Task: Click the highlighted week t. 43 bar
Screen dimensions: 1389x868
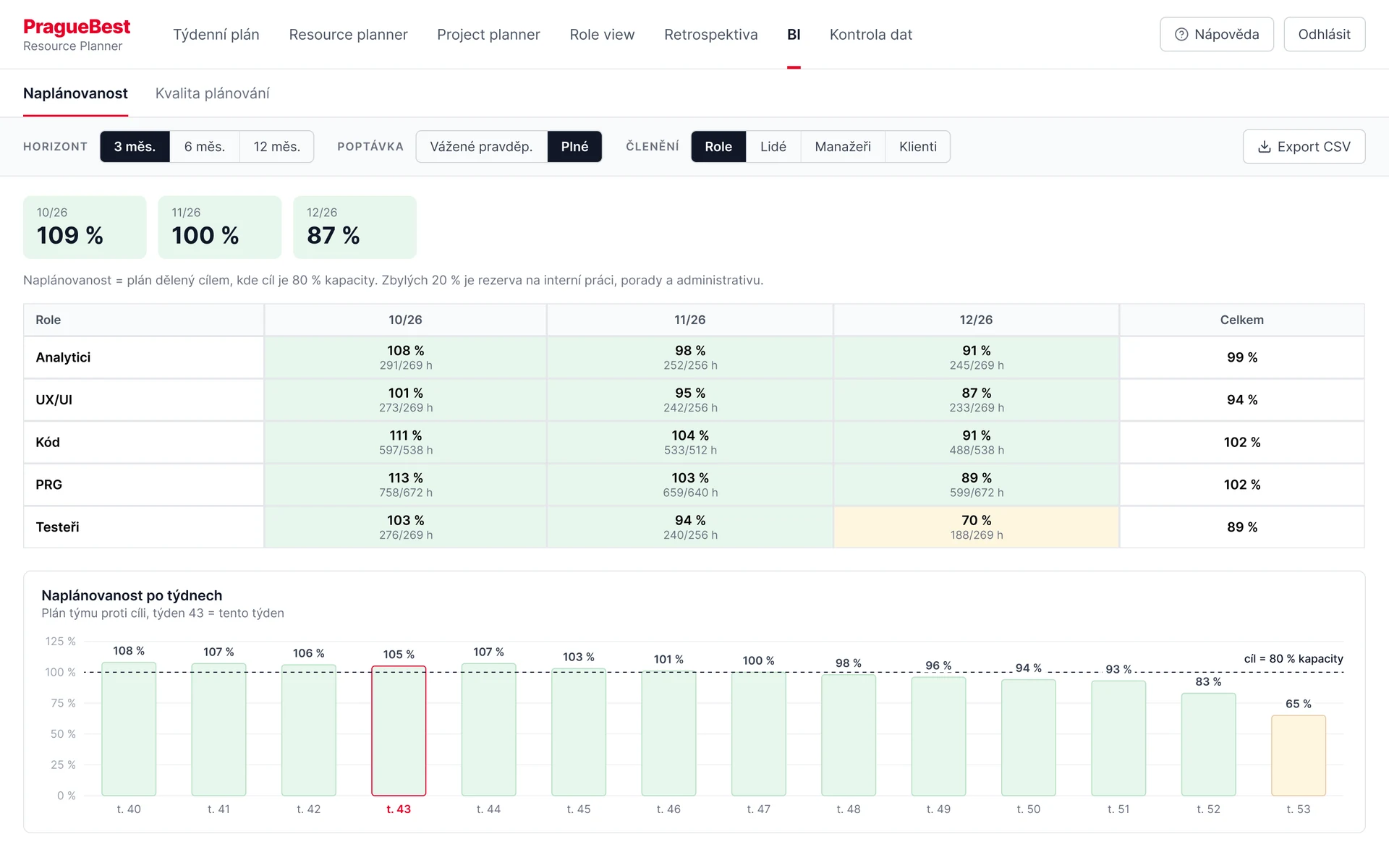Action: pos(399,731)
